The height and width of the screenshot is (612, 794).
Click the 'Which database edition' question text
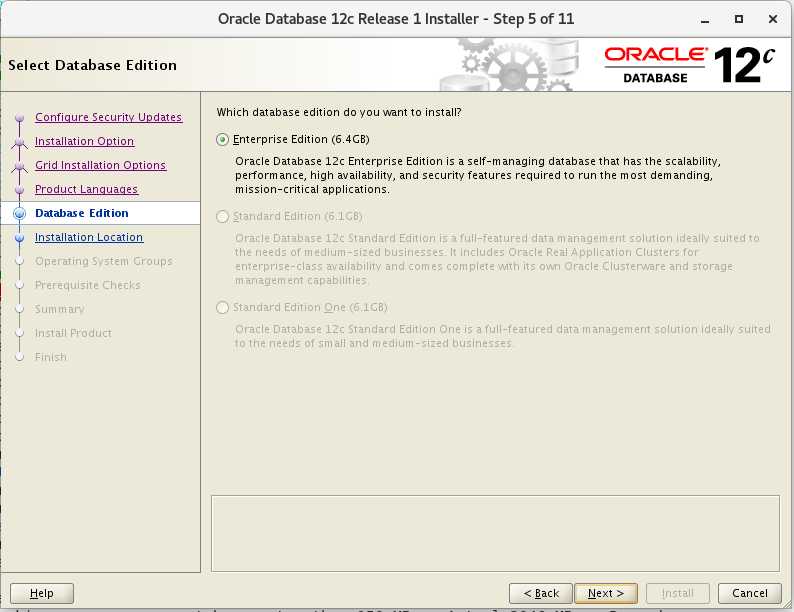pos(339,112)
